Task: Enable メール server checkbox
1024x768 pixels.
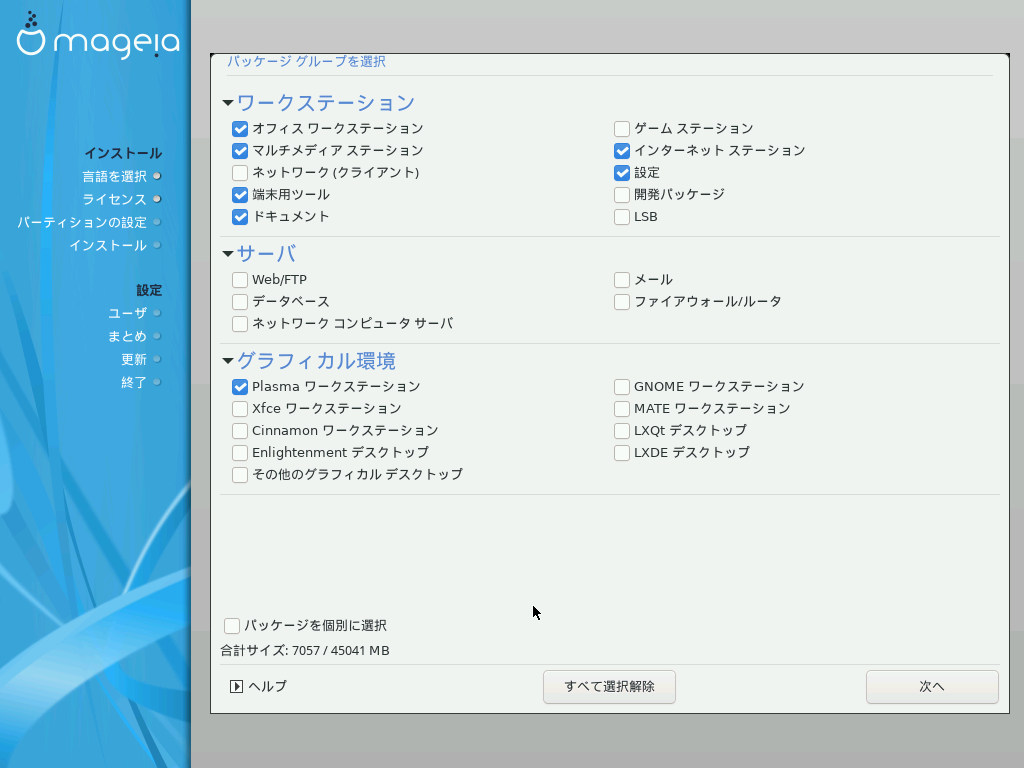Action: point(622,280)
